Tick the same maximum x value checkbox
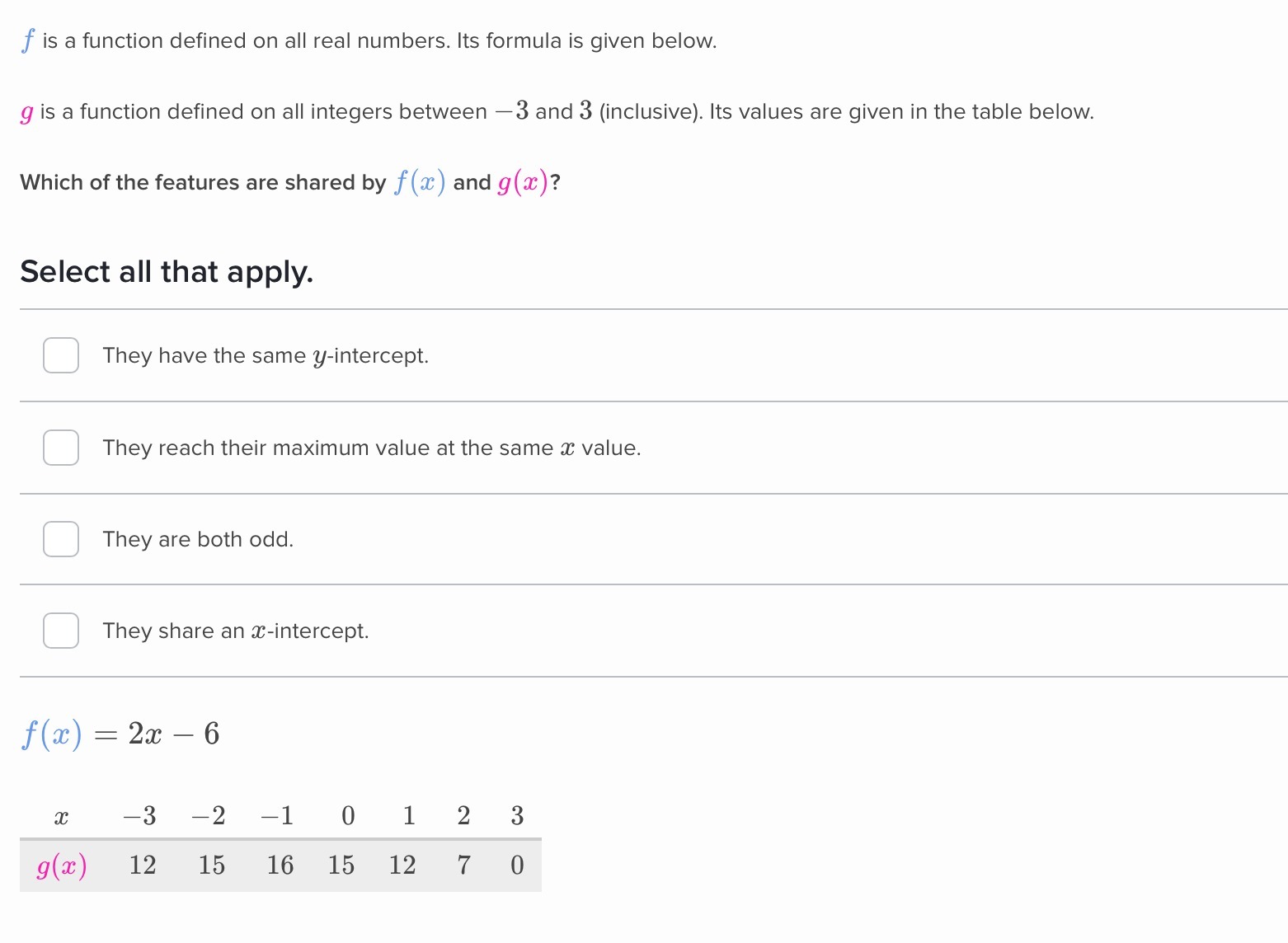The width and height of the screenshot is (1288, 943). pyautogui.click(x=61, y=448)
